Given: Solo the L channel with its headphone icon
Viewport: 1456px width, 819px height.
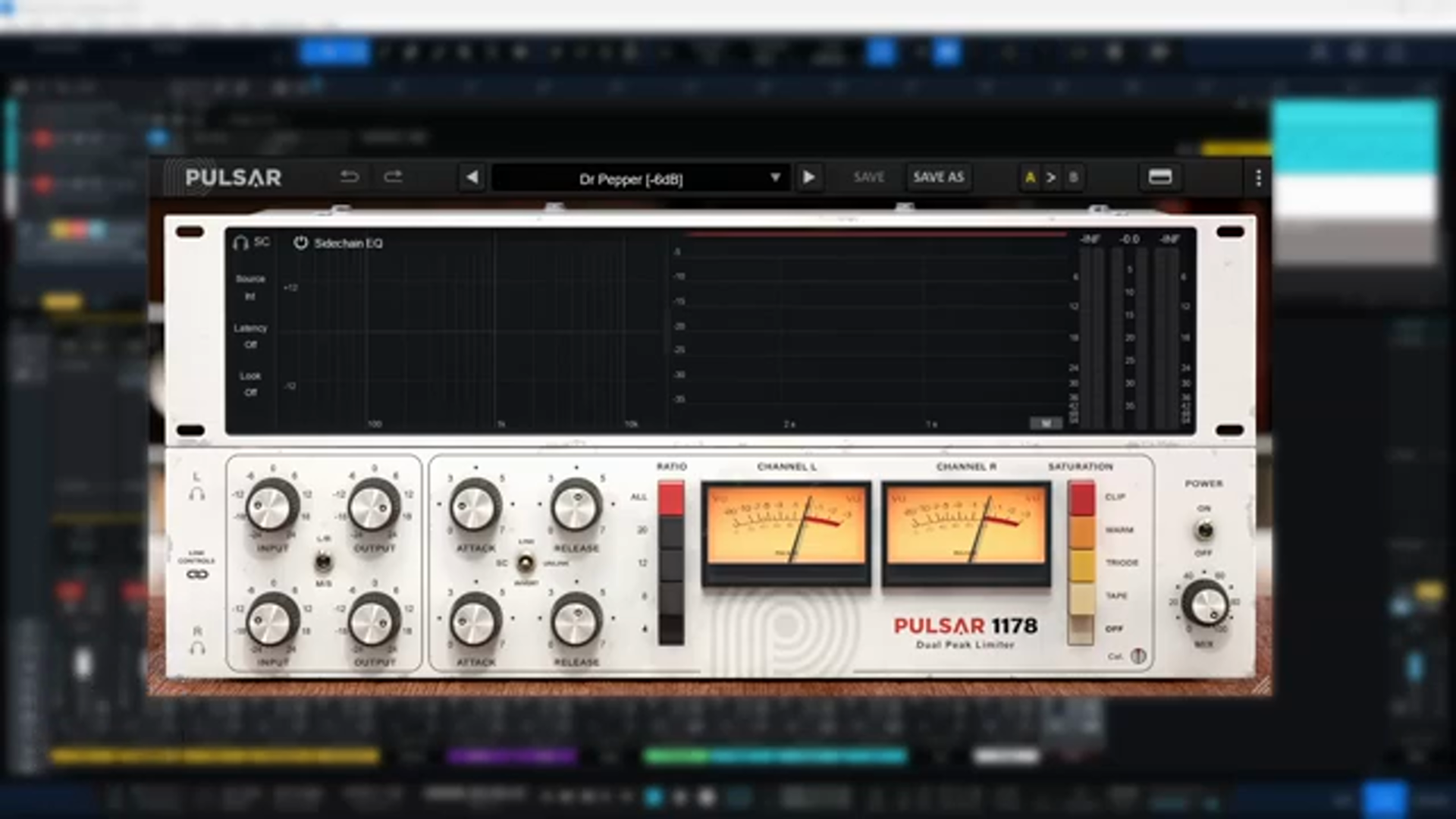Looking at the screenshot, I should tap(197, 494).
